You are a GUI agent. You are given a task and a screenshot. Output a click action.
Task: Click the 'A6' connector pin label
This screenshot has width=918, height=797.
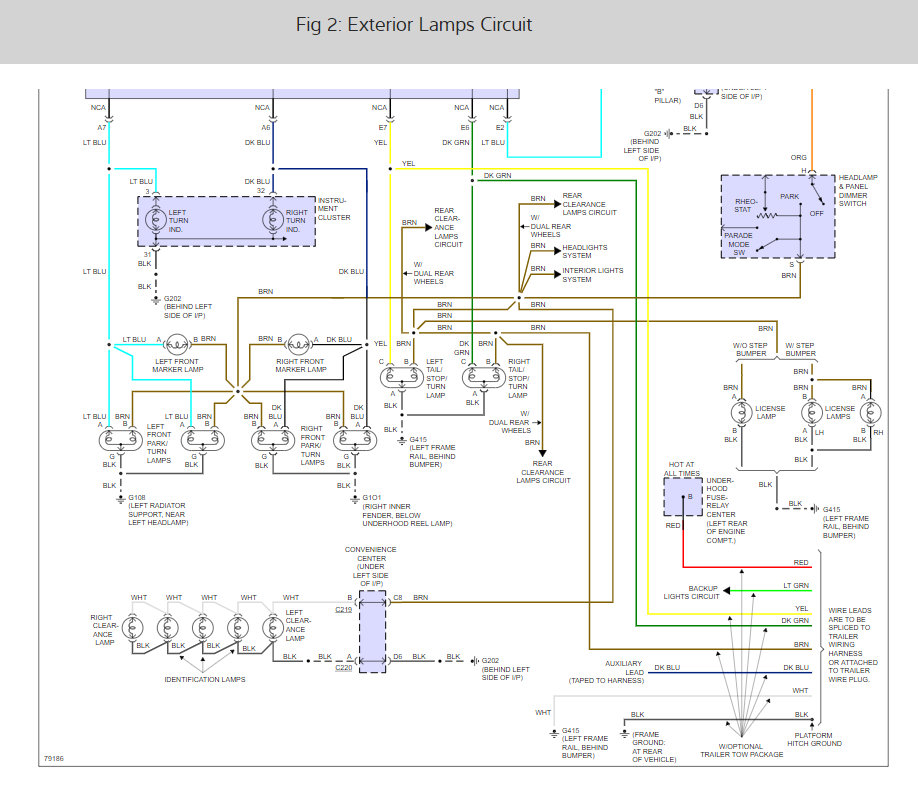click(x=265, y=127)
